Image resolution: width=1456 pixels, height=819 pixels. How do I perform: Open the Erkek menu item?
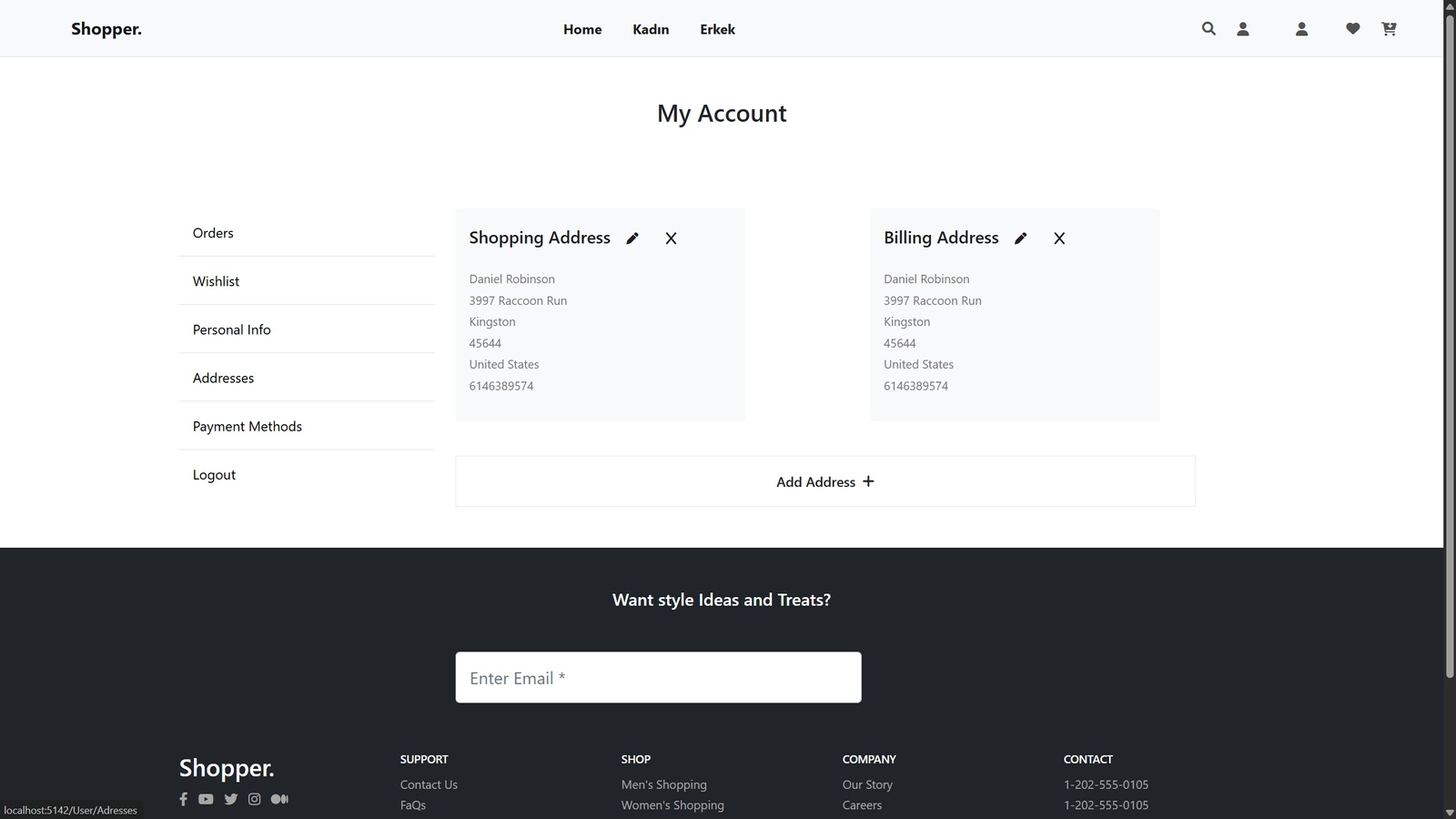717,29
